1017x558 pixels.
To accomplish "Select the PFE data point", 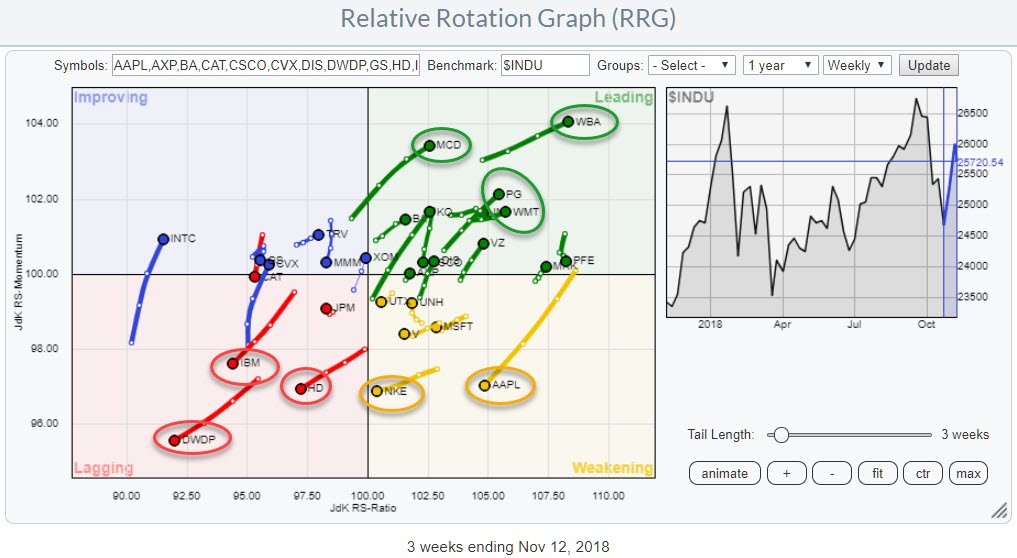I will (566, 261).
